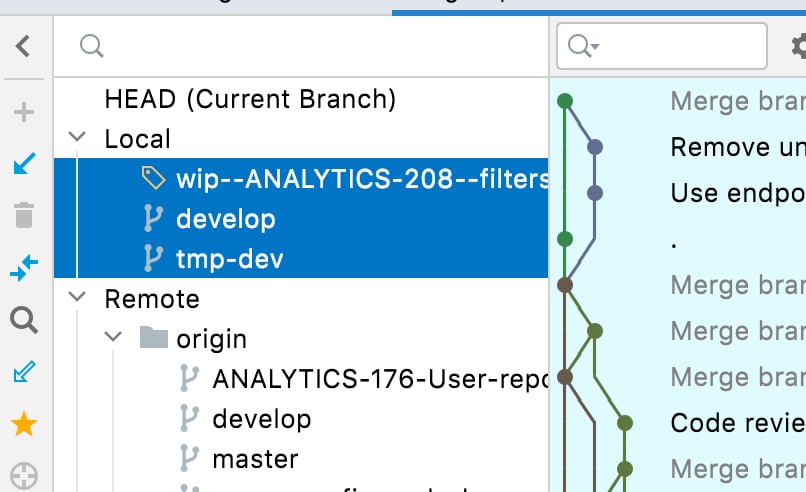Focus the branches filter search field
This screenshot has height=492, width=806.
(x=301, y=46)
